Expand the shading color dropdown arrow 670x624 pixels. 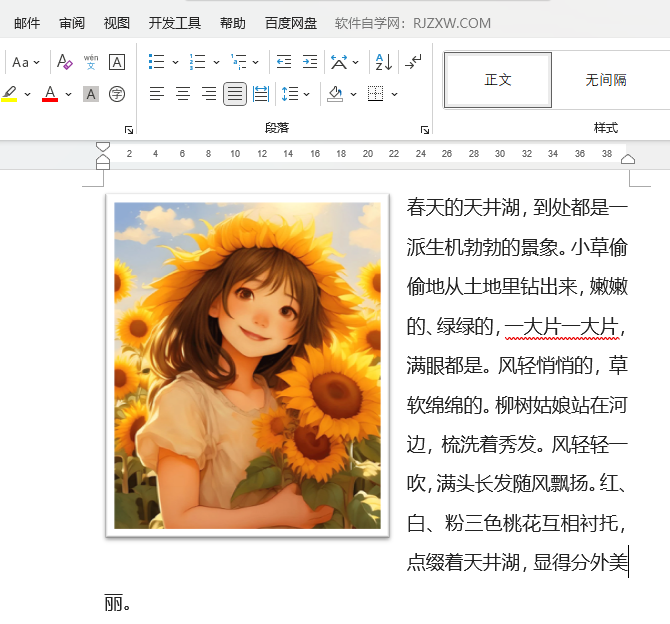click(x=353, y=94)
